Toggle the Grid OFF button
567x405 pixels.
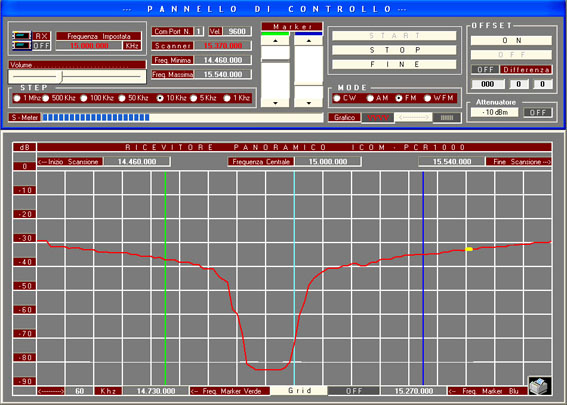tap(354, 391)
